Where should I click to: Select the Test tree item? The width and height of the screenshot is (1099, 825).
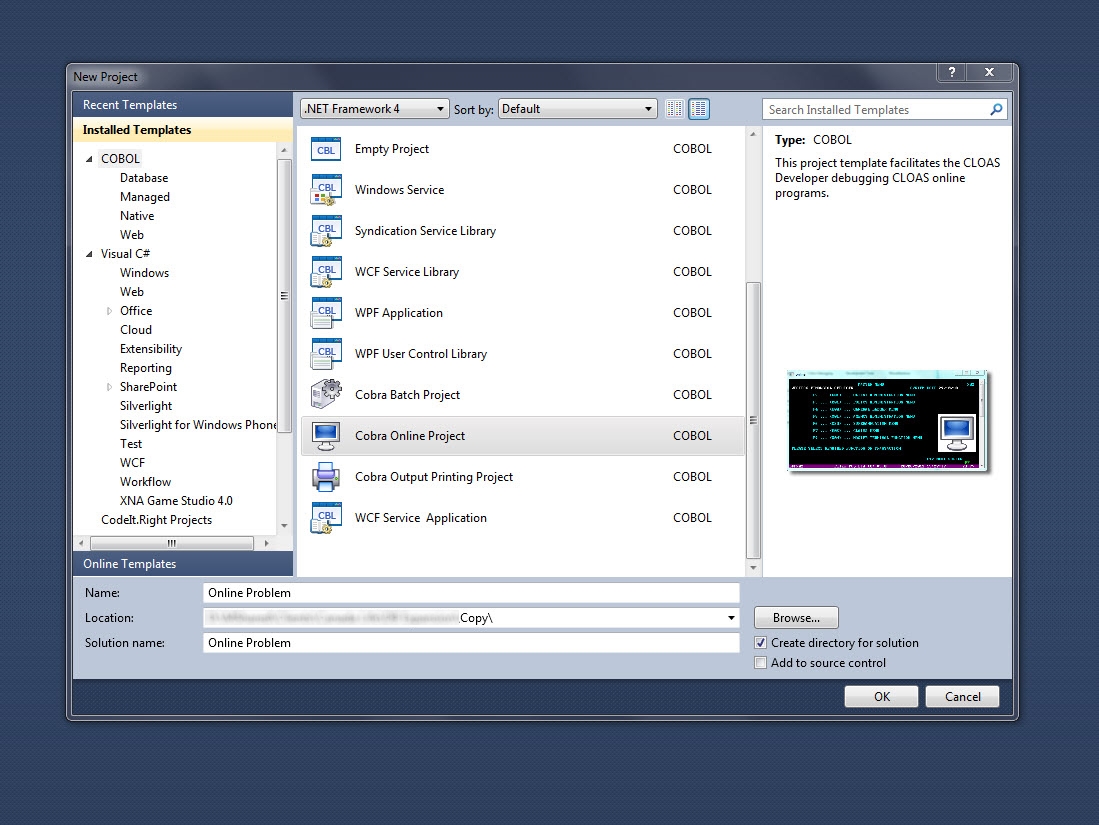pyautogui.click(x=130, y=444)
